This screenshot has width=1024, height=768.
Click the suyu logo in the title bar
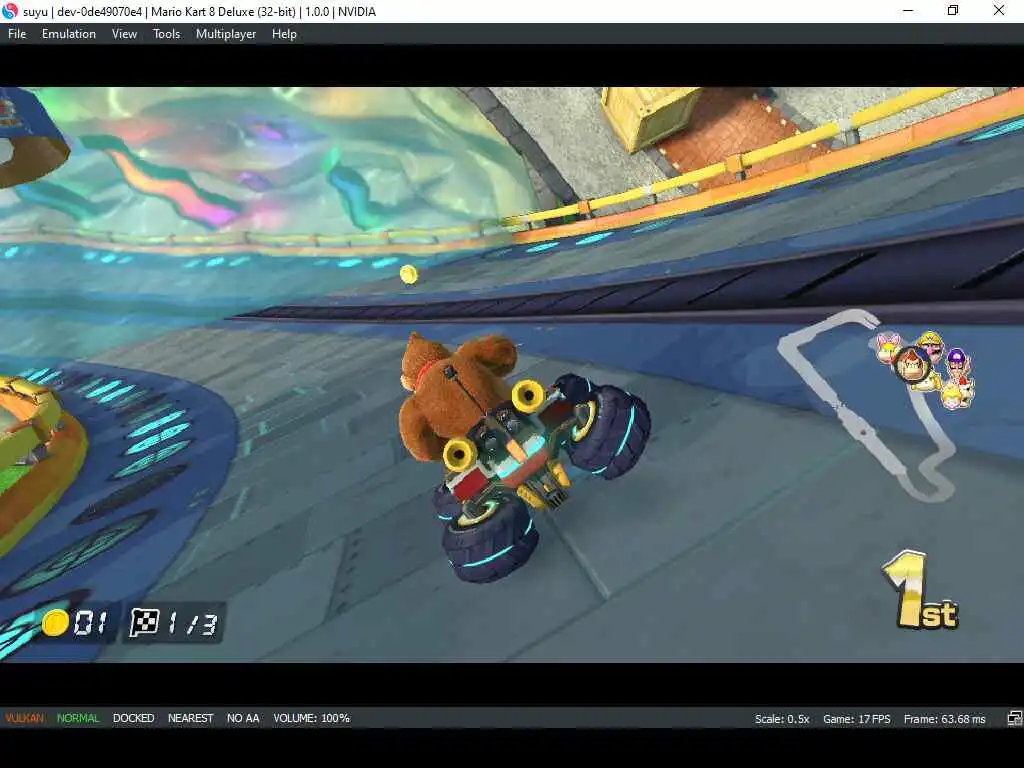point(10,11)
